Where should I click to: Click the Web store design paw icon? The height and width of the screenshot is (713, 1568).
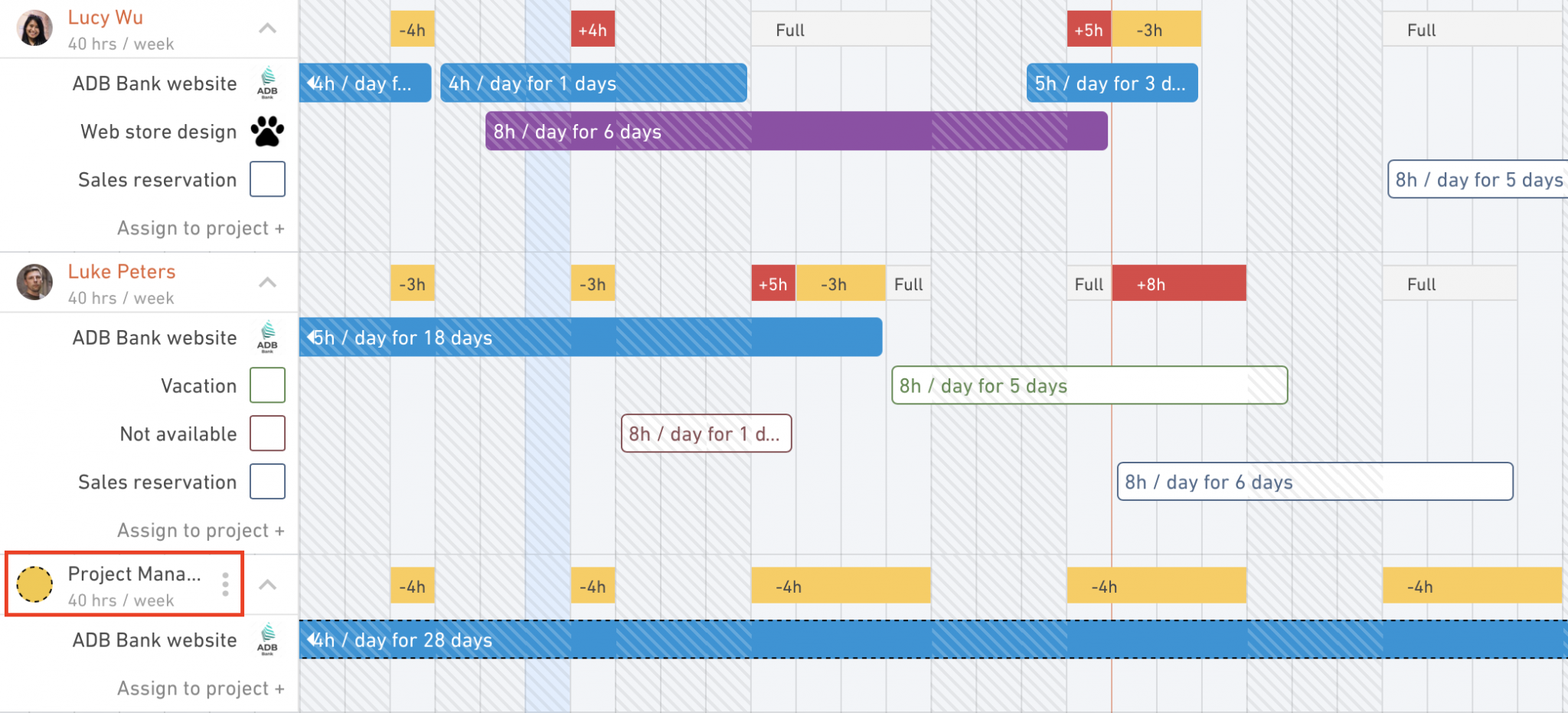click(x=267, y=131)
